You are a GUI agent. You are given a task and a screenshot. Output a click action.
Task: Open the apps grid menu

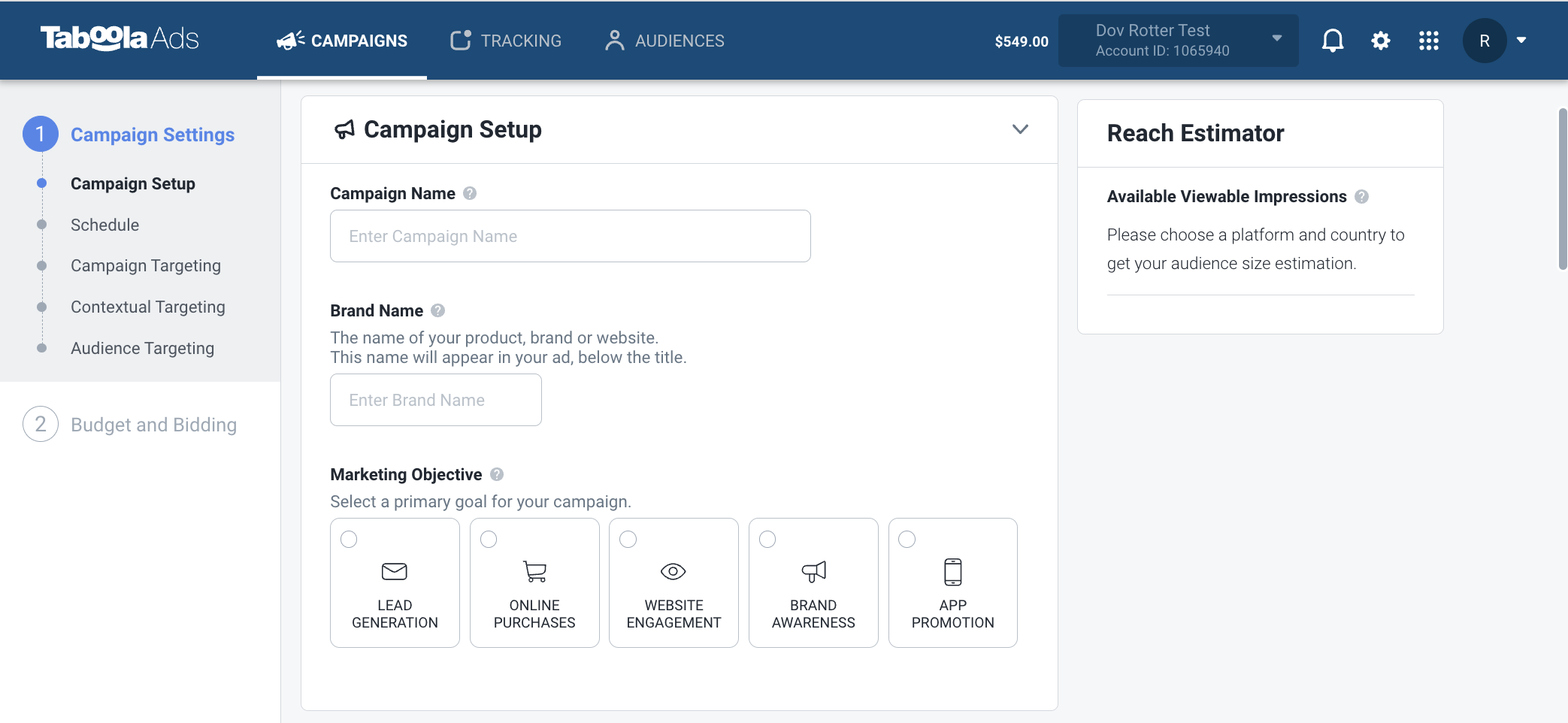tap(1429, 41)
